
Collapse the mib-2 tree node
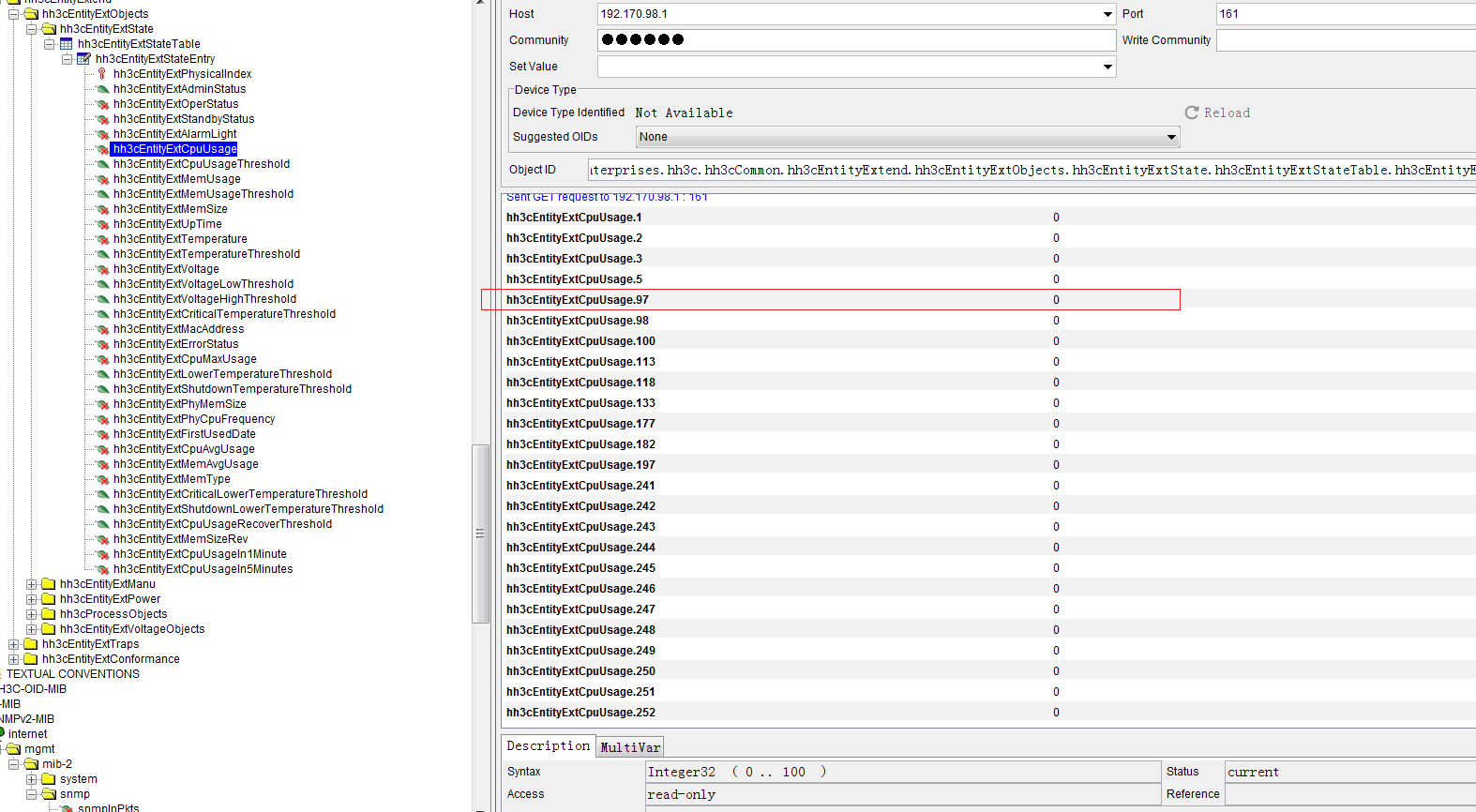(x=14, y=764)
